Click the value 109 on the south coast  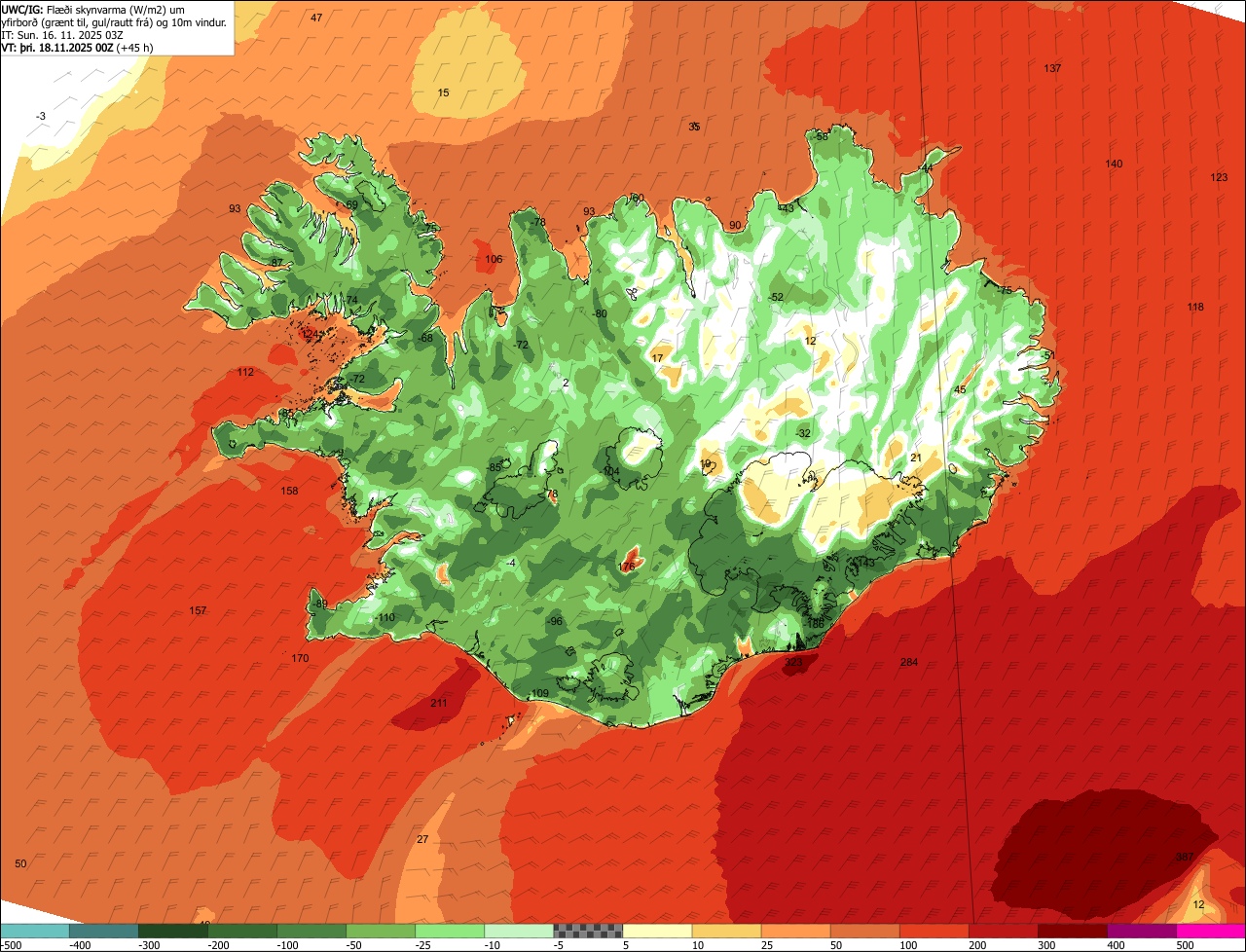point(540,693)
